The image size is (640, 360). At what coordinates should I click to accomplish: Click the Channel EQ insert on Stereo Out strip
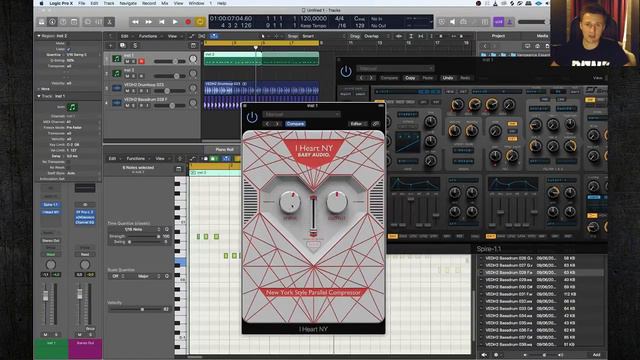(x=85, y=222)
